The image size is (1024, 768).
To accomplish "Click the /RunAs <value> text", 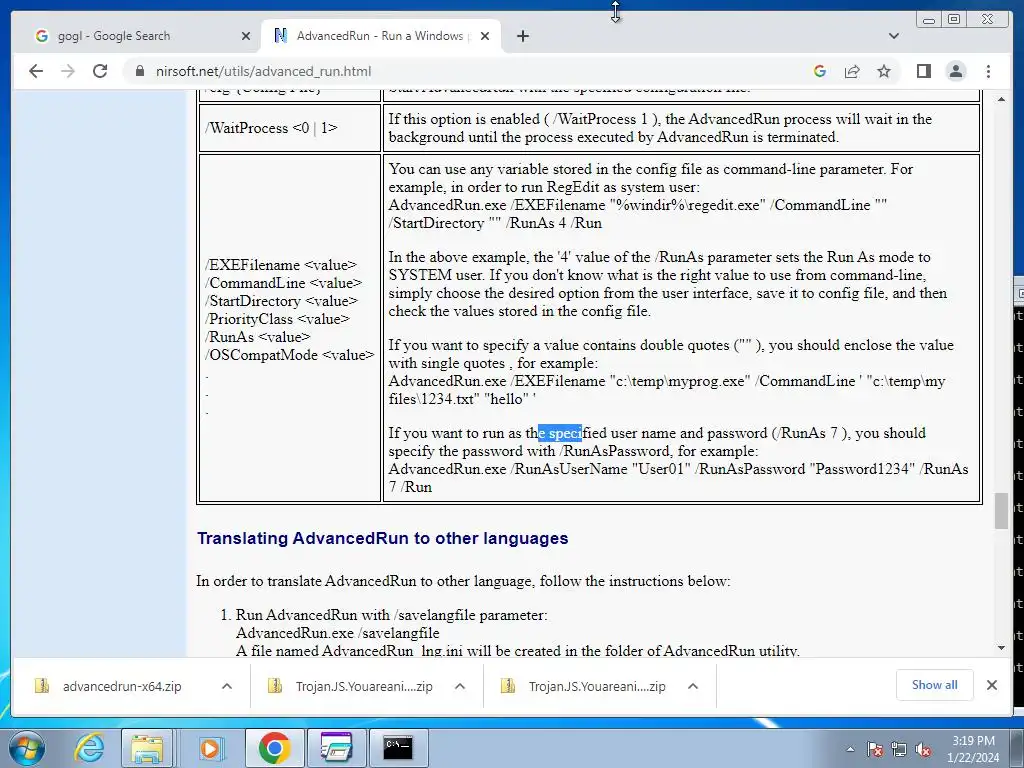I will (258, 337).
